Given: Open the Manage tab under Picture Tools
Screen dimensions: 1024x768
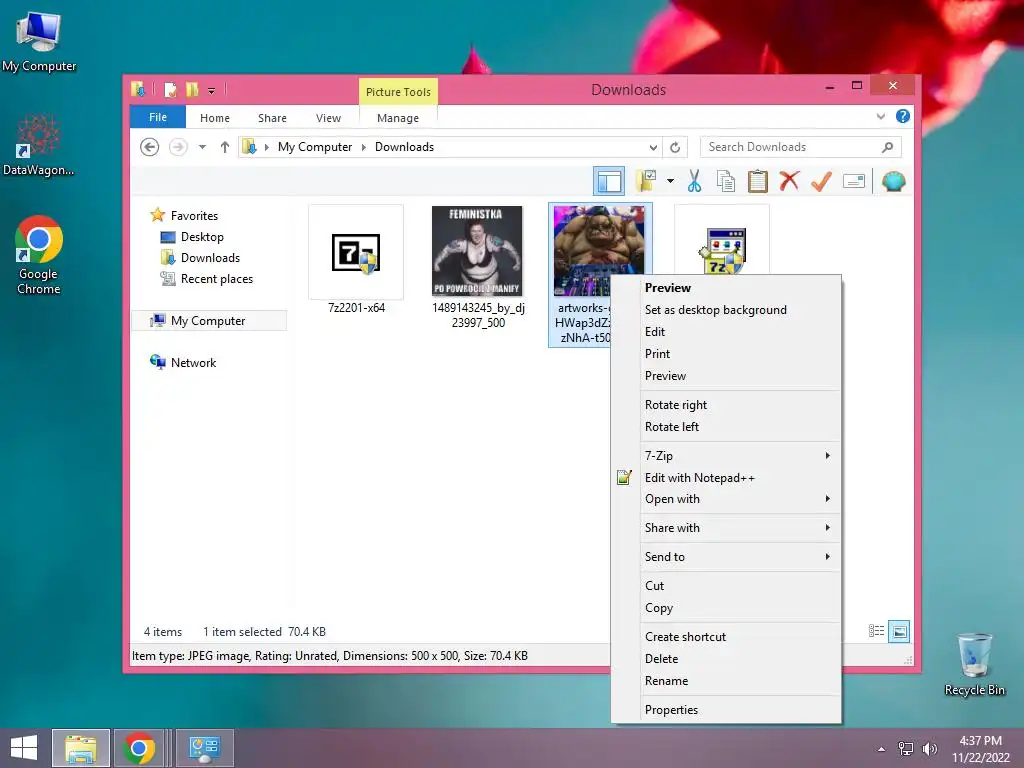Looking at the screenshot, I should [x=398, y=118].
